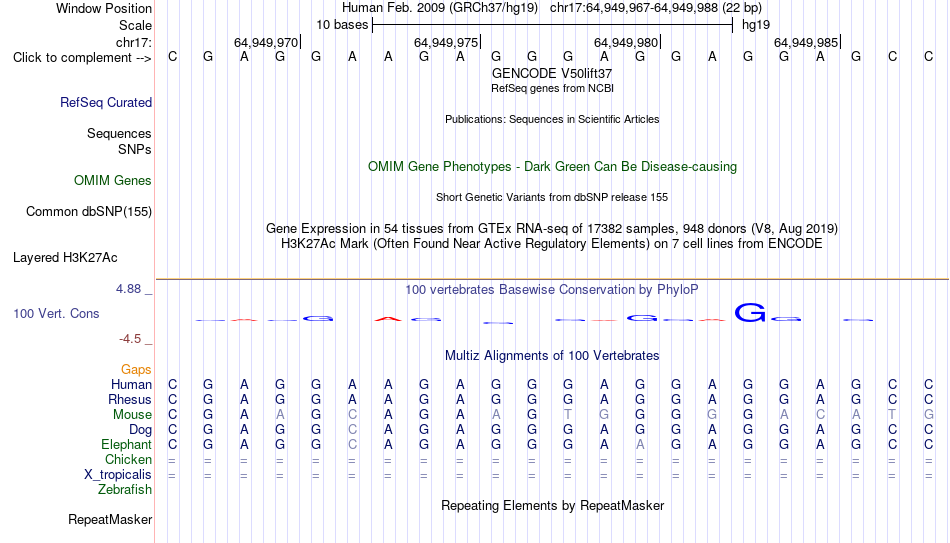Viewport: 950px width, 543px height.
Task: Click the 'Human Feb. 2009 (GRCh37/hg19)' assembly text
Action: pos(440,8)
